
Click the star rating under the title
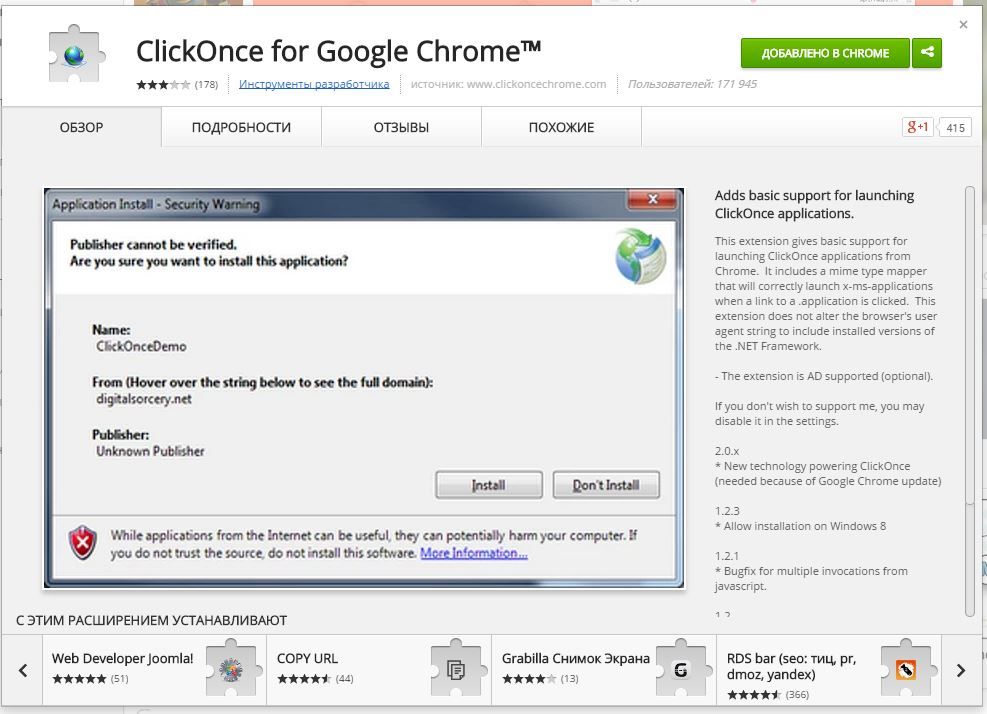point(163,85)
